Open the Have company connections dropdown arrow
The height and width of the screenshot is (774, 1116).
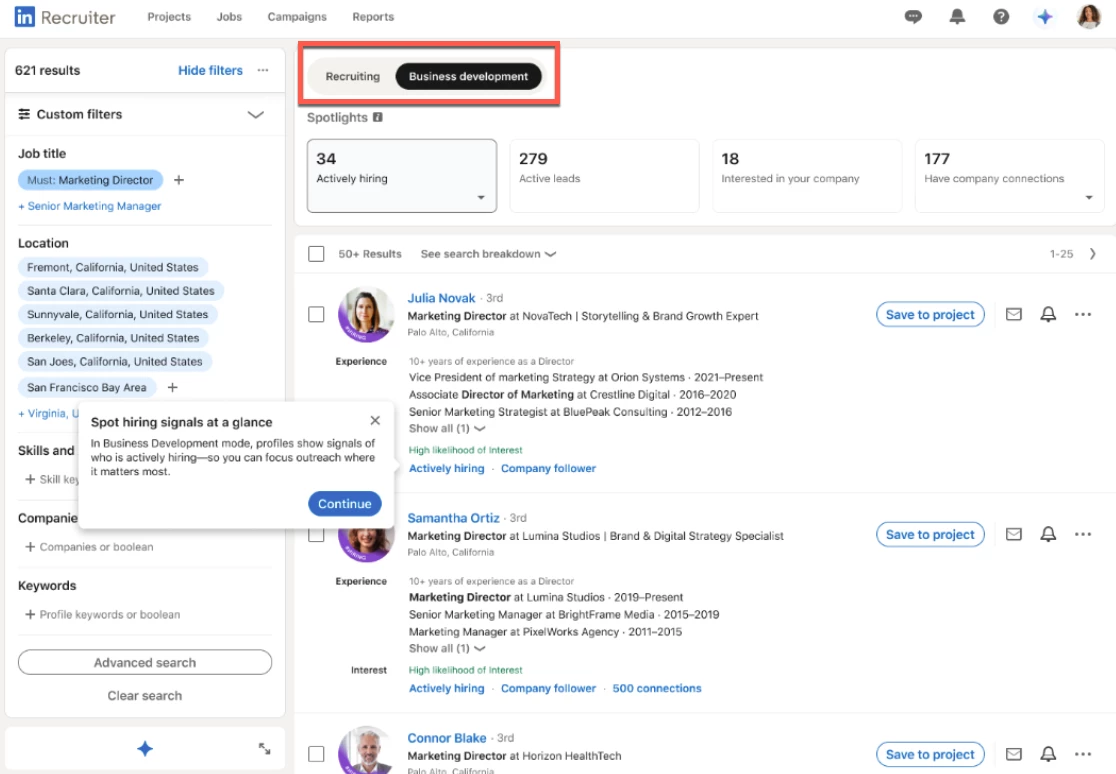point(1089,197)
